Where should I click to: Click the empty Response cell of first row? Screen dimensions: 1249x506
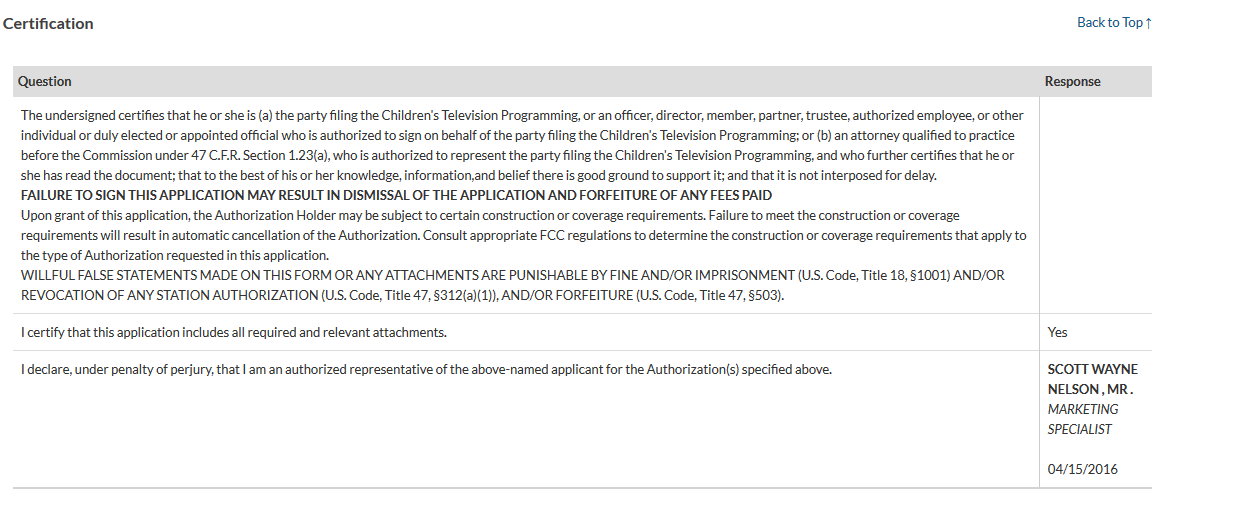pyautogui.click(x=1094, y=205)
